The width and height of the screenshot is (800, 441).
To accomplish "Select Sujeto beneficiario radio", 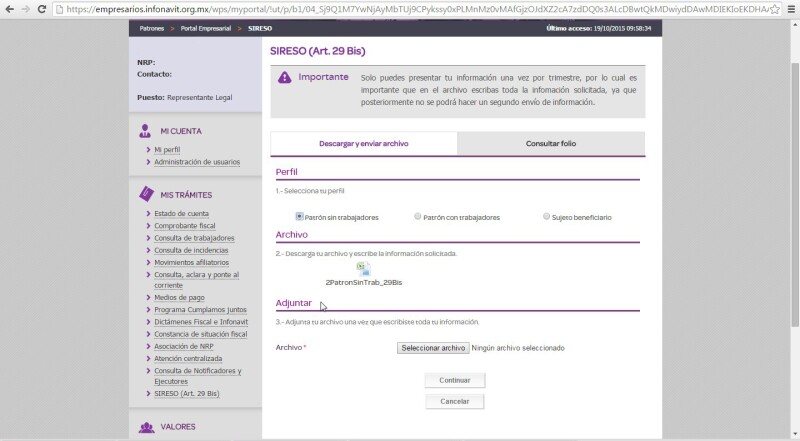I will tap(546, 216).
